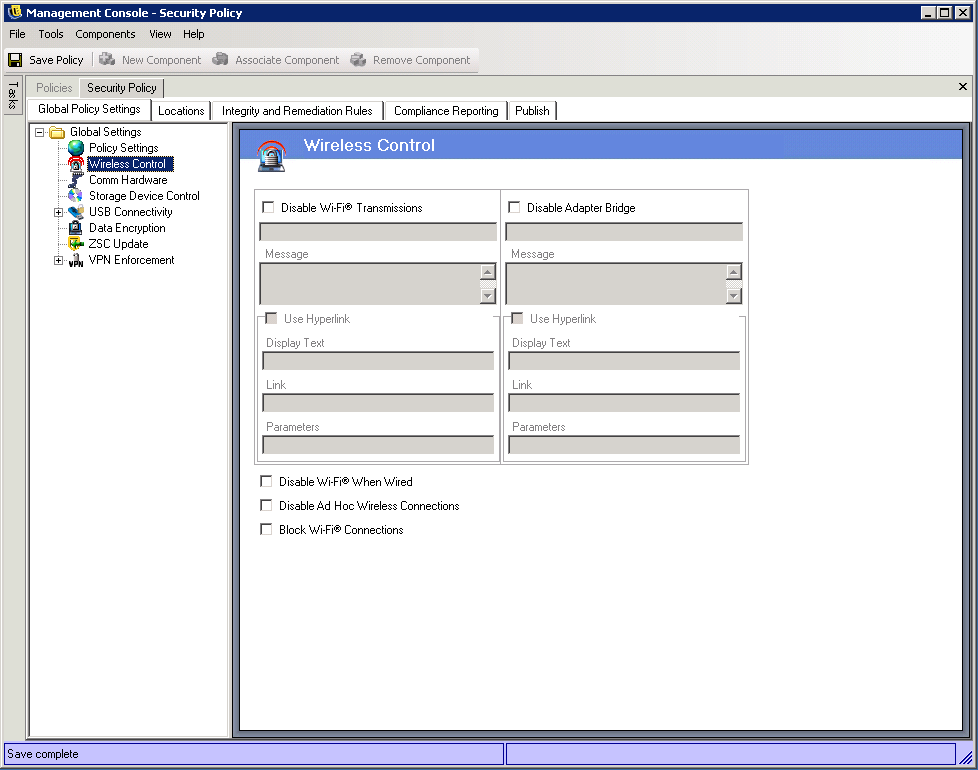Click the Adapter Bridge title input field

coord(624,231)
